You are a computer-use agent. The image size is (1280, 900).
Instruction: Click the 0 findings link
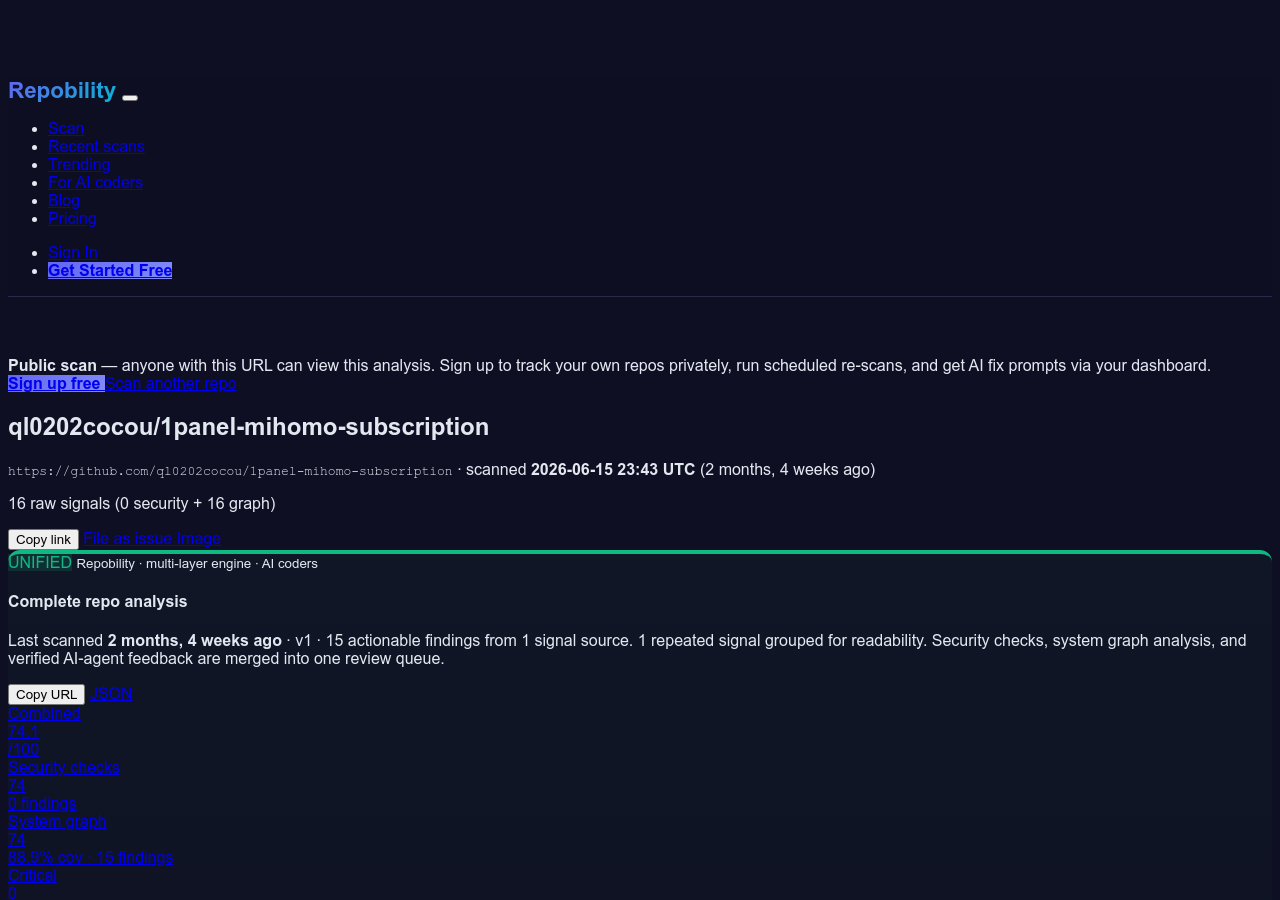(x=42, y=803)
